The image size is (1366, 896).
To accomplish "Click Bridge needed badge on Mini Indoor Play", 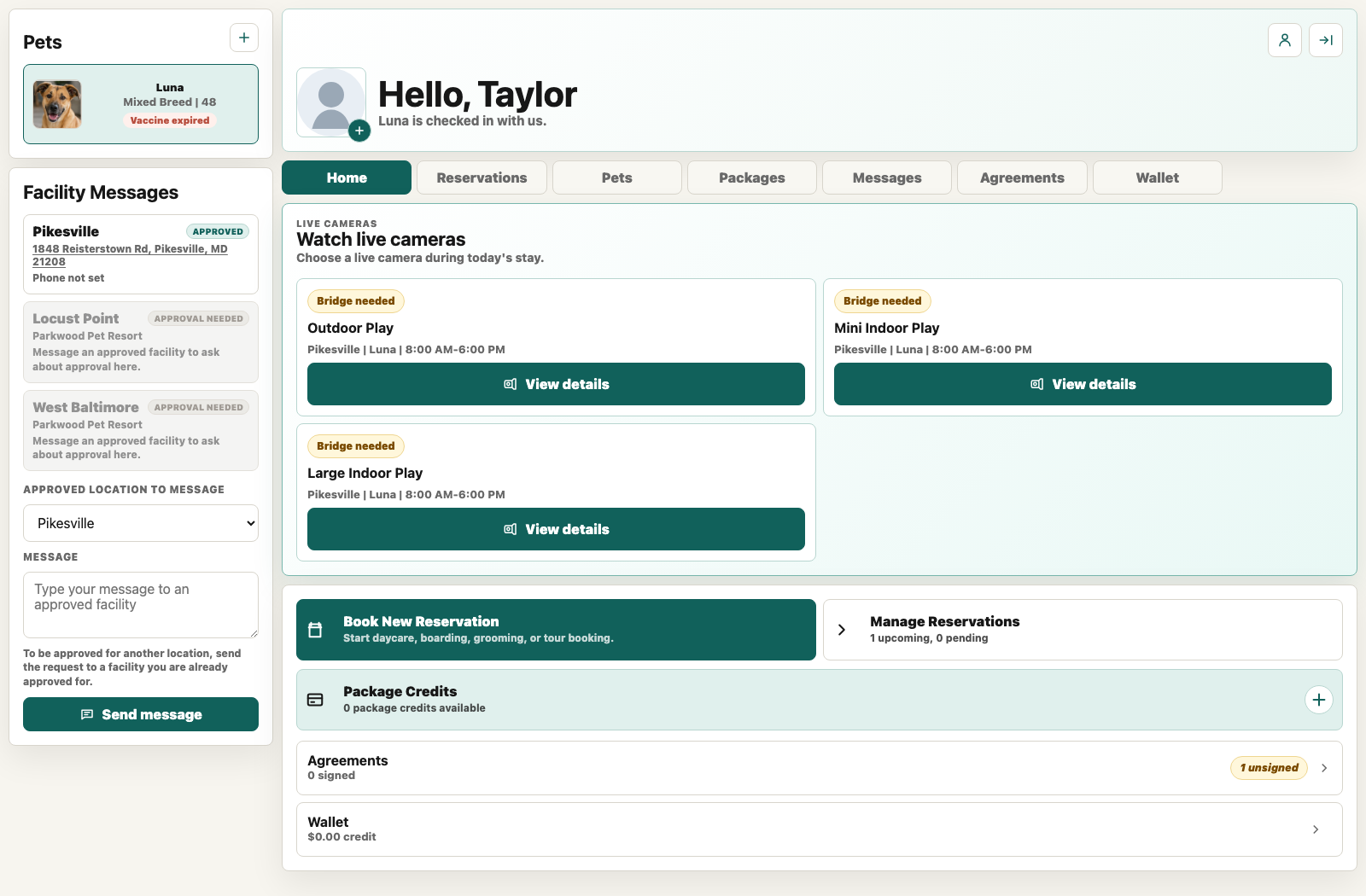I will pos(883,301).
